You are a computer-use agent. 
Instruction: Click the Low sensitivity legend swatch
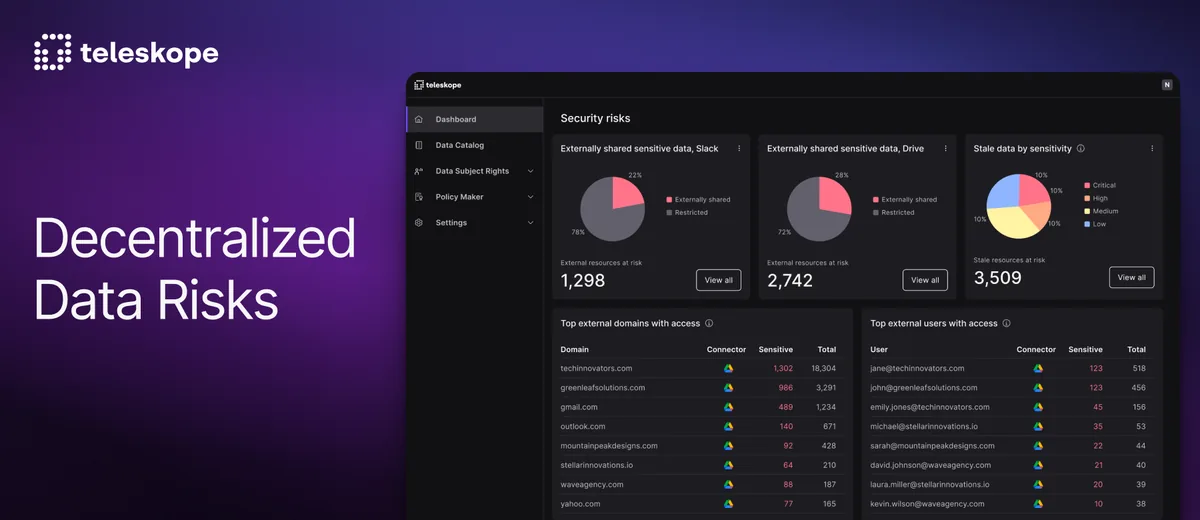click(x=1087, y=224)
